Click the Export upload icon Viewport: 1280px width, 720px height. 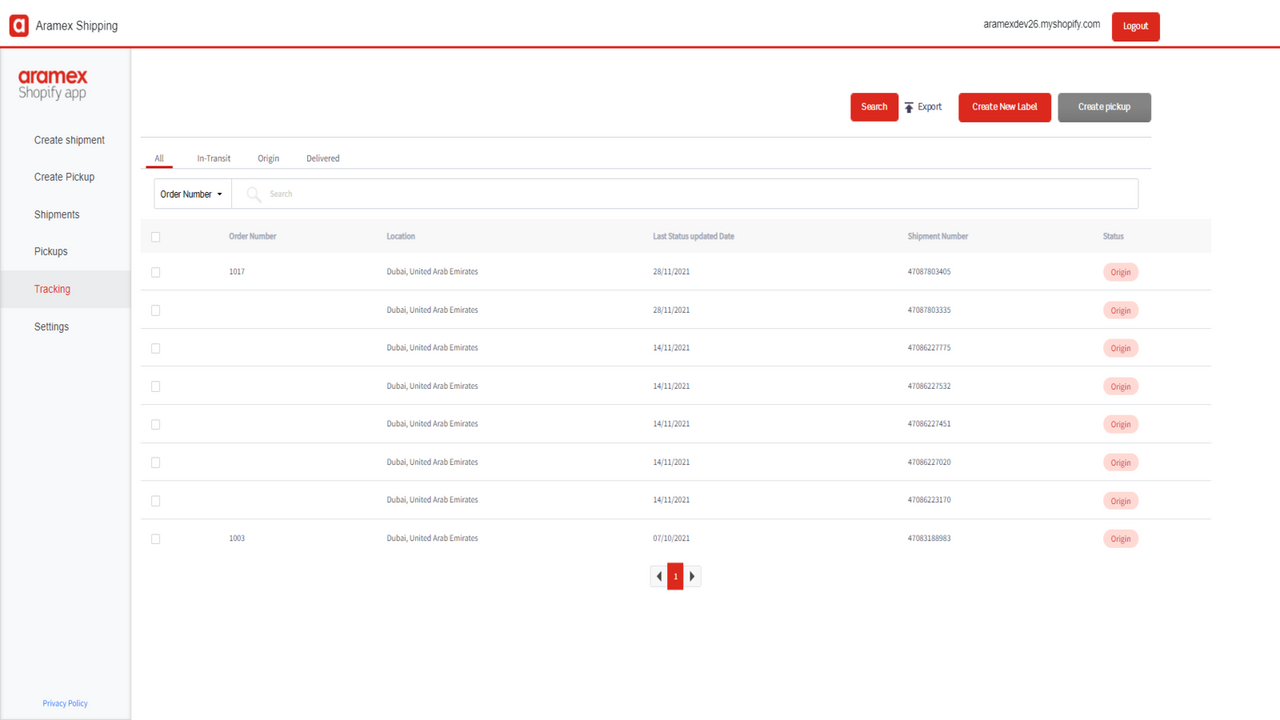click(909, 107)
